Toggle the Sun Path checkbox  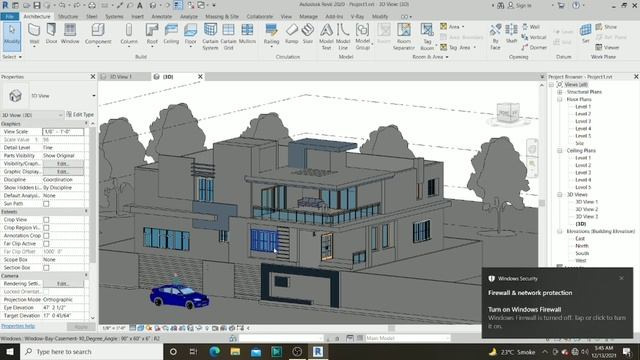(x=46, y=204)
